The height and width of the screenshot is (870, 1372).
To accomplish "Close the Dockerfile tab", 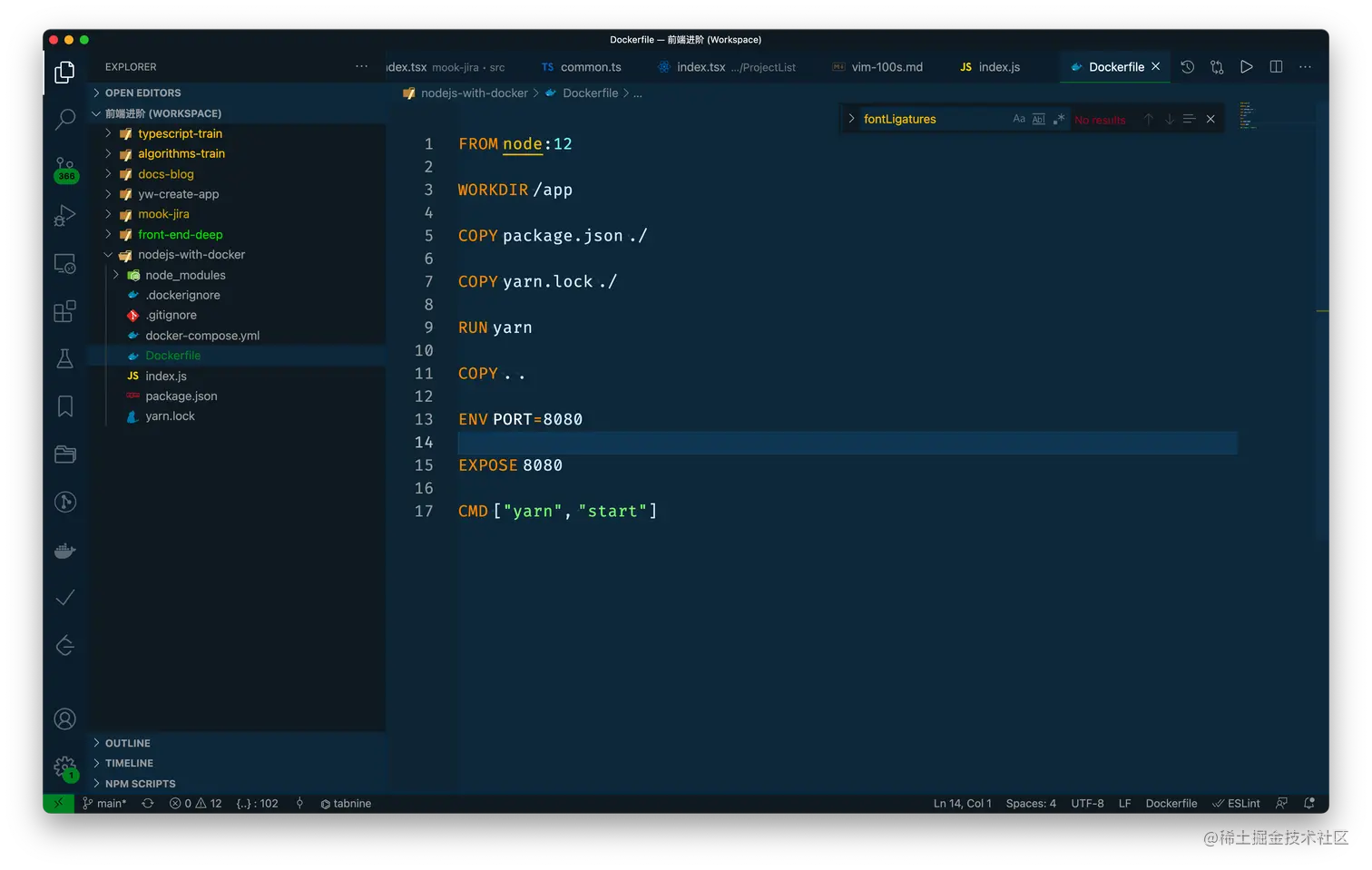I will click(x=1155, y=67).
